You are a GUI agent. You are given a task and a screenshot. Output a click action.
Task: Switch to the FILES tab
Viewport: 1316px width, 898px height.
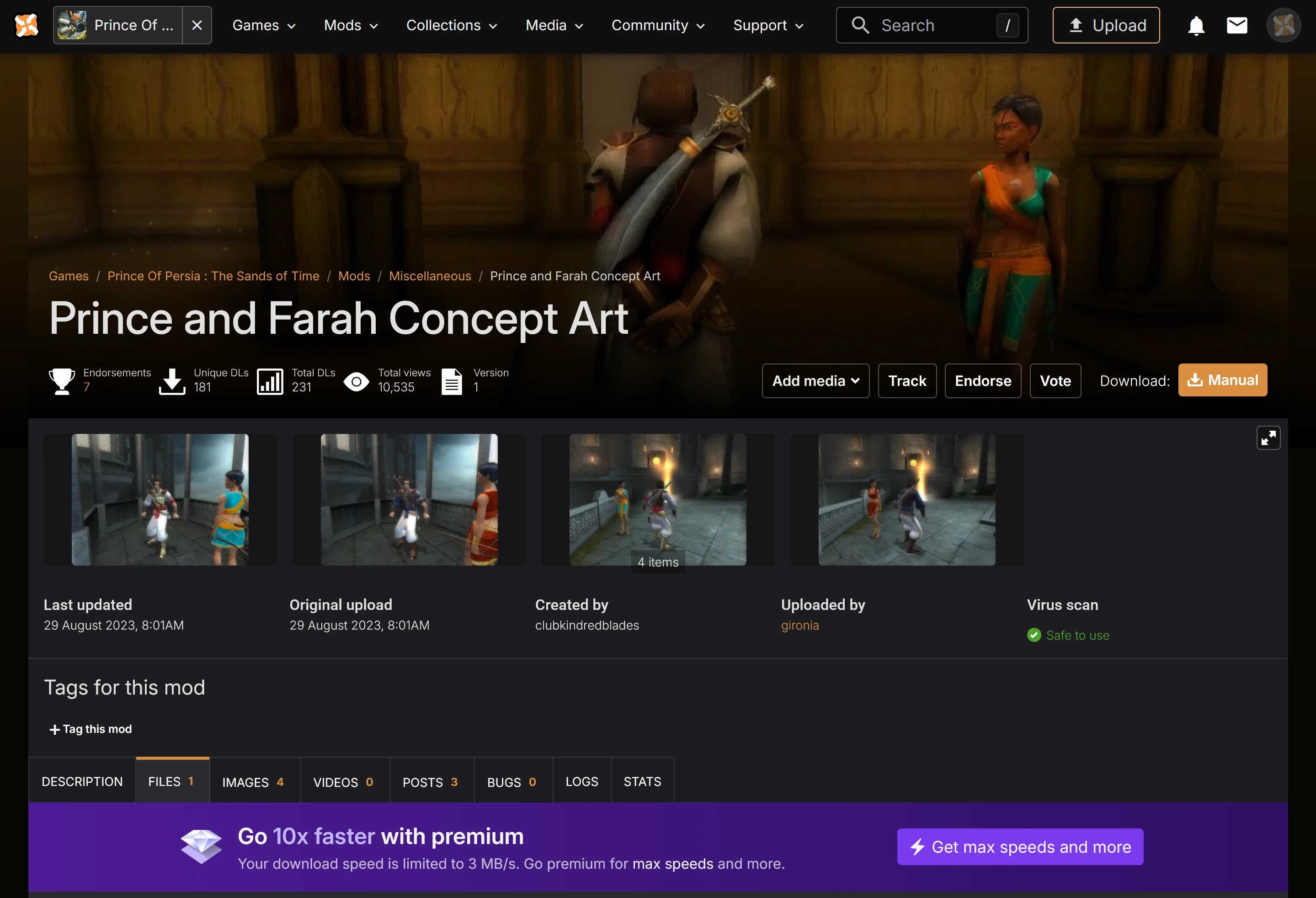coord(172,781)
